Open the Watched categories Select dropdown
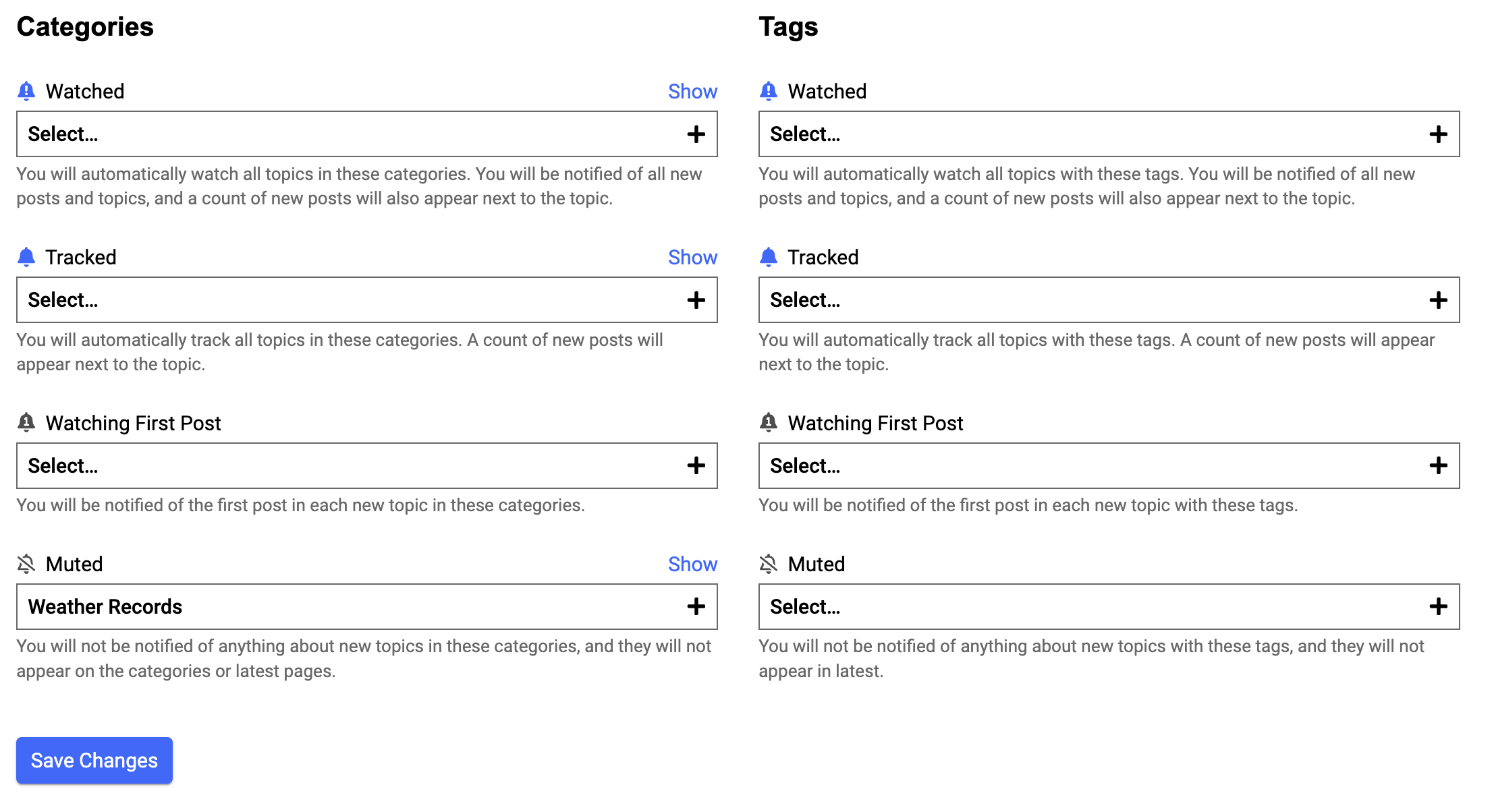1494x812 pixels. click(x=367, y=134)
